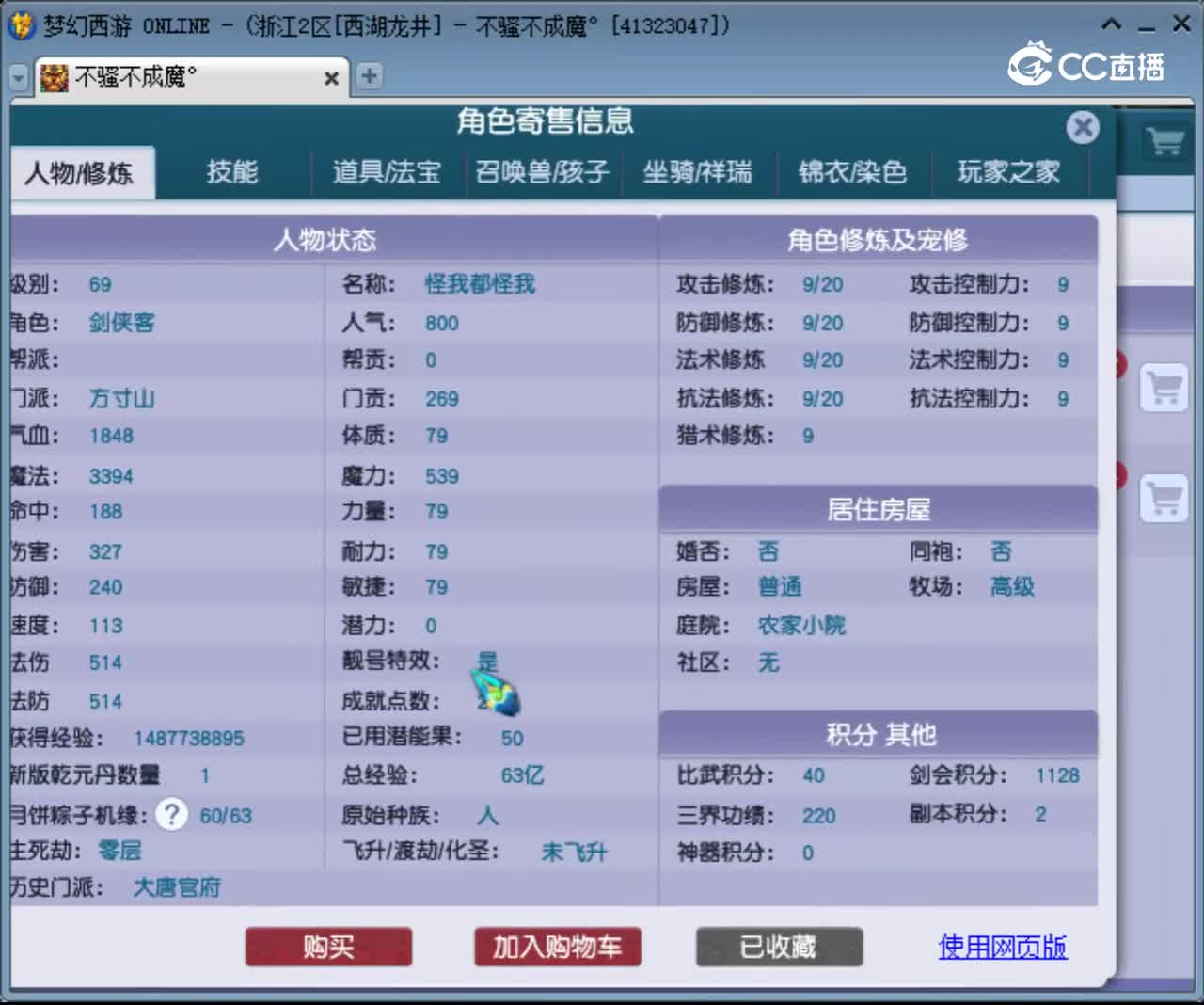Open the 玩家之家 tab
The image size is (1204, 1005).
coord(1008,172)
